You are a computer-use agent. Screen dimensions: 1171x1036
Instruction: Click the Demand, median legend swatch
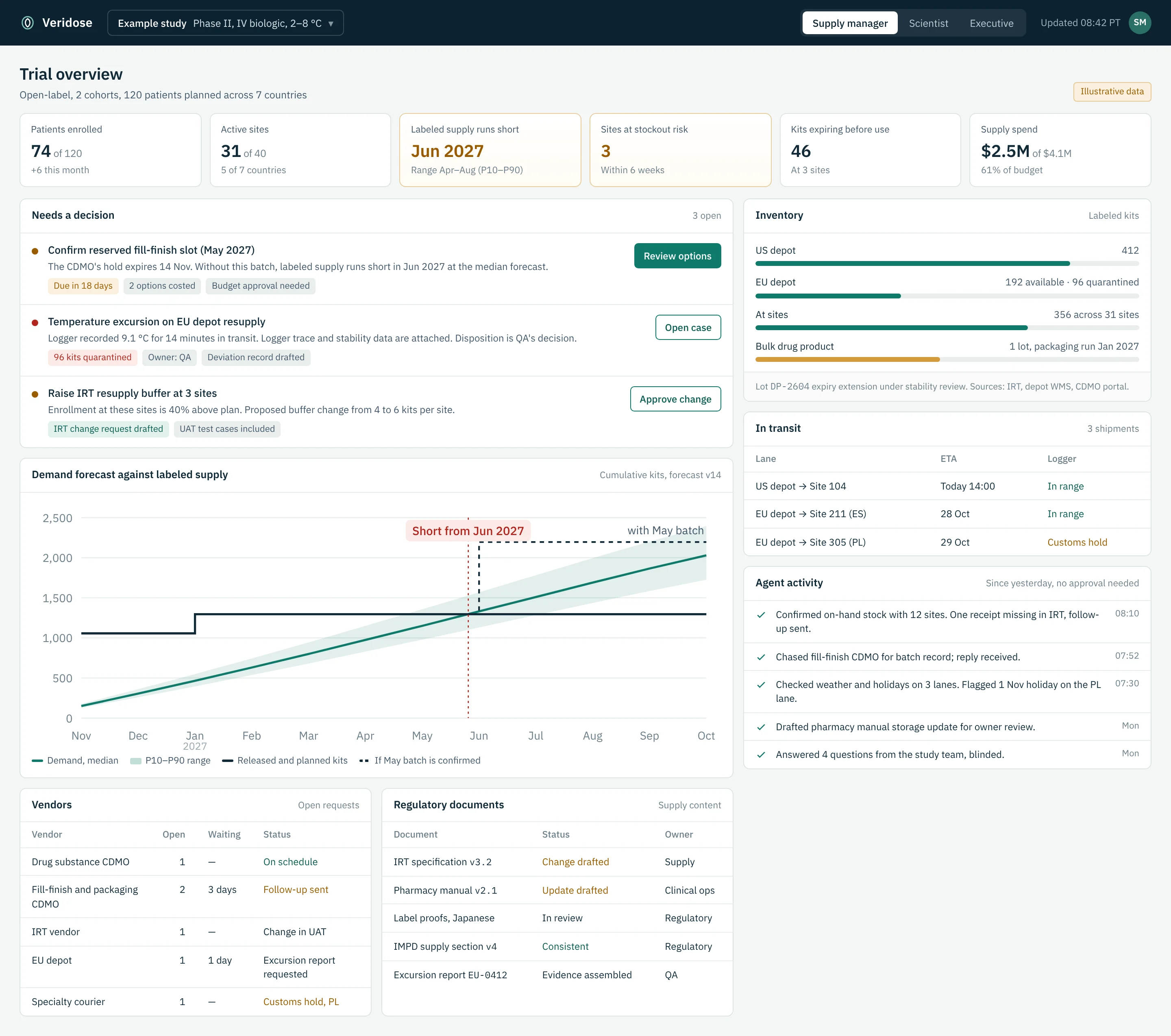pos(37,760)
